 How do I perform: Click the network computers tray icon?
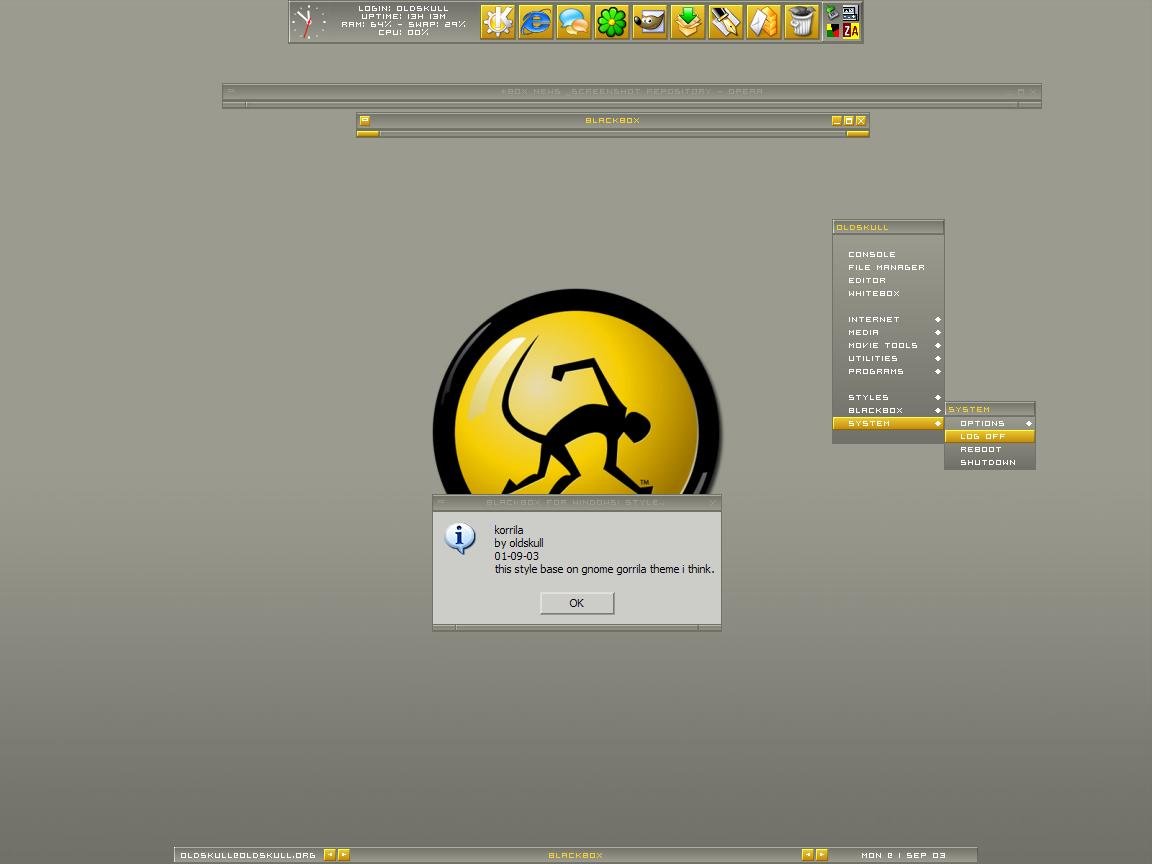point(832,12)
